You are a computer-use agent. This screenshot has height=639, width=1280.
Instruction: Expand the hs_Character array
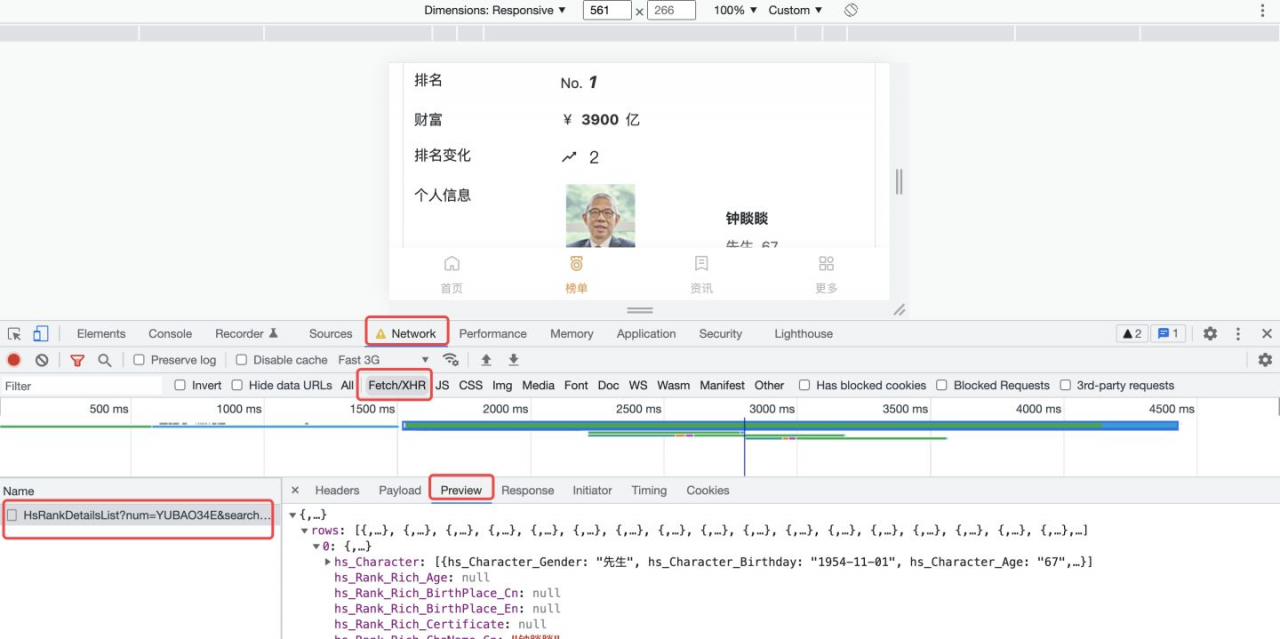[328, 562]
